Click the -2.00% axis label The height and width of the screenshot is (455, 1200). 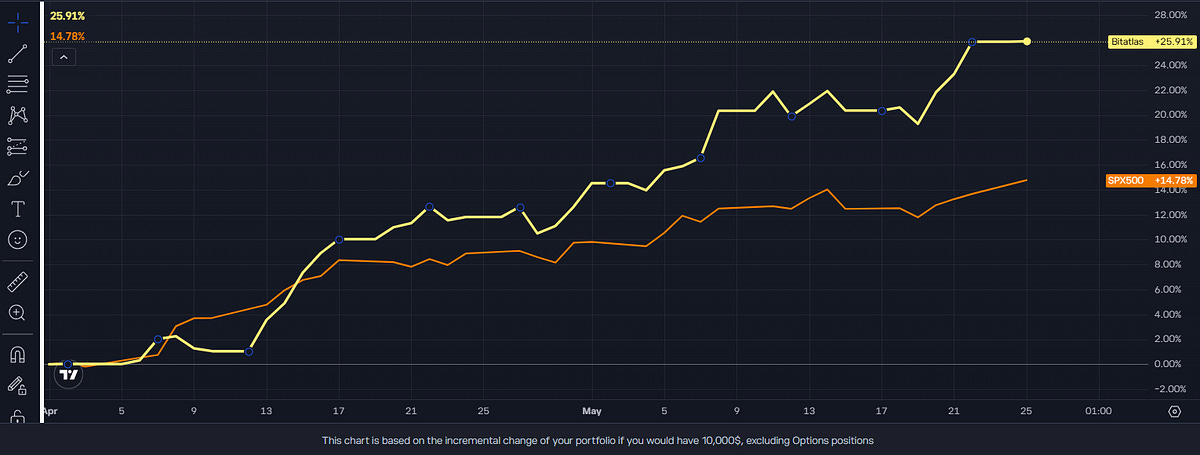click(1170, 389)
